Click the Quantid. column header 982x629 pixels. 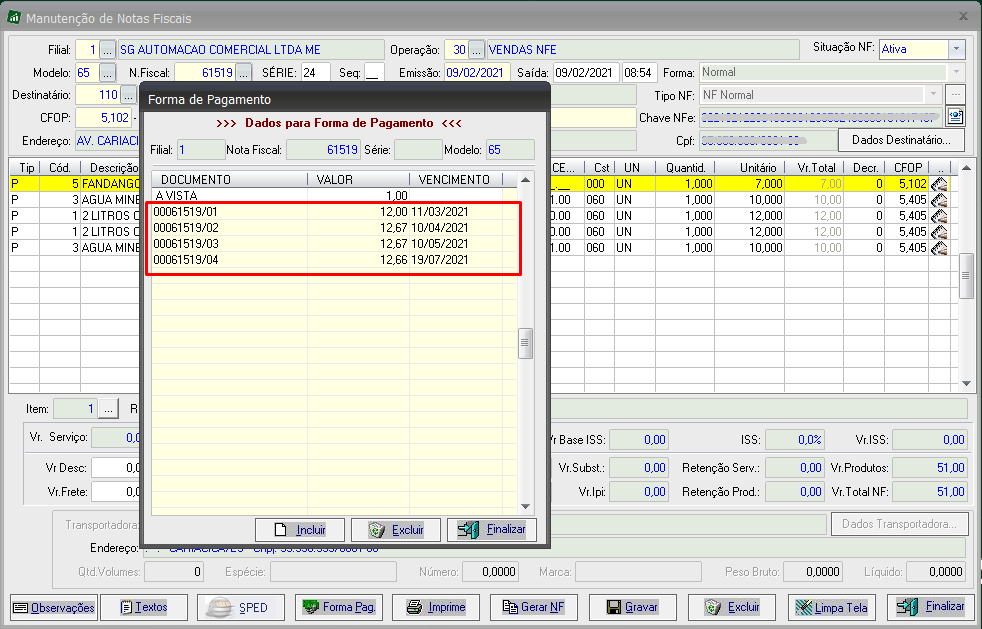[685, 168]
